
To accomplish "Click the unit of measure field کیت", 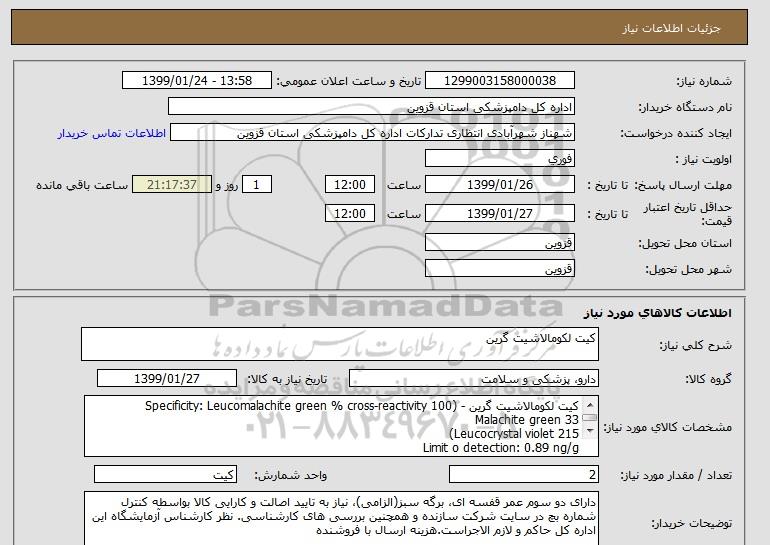I will pos(165,474).
